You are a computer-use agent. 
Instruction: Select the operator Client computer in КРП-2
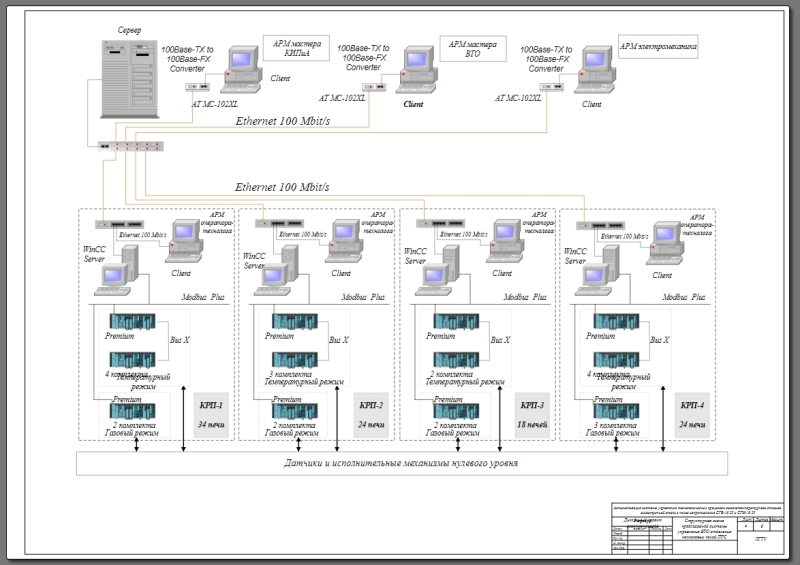click(344, 241)
